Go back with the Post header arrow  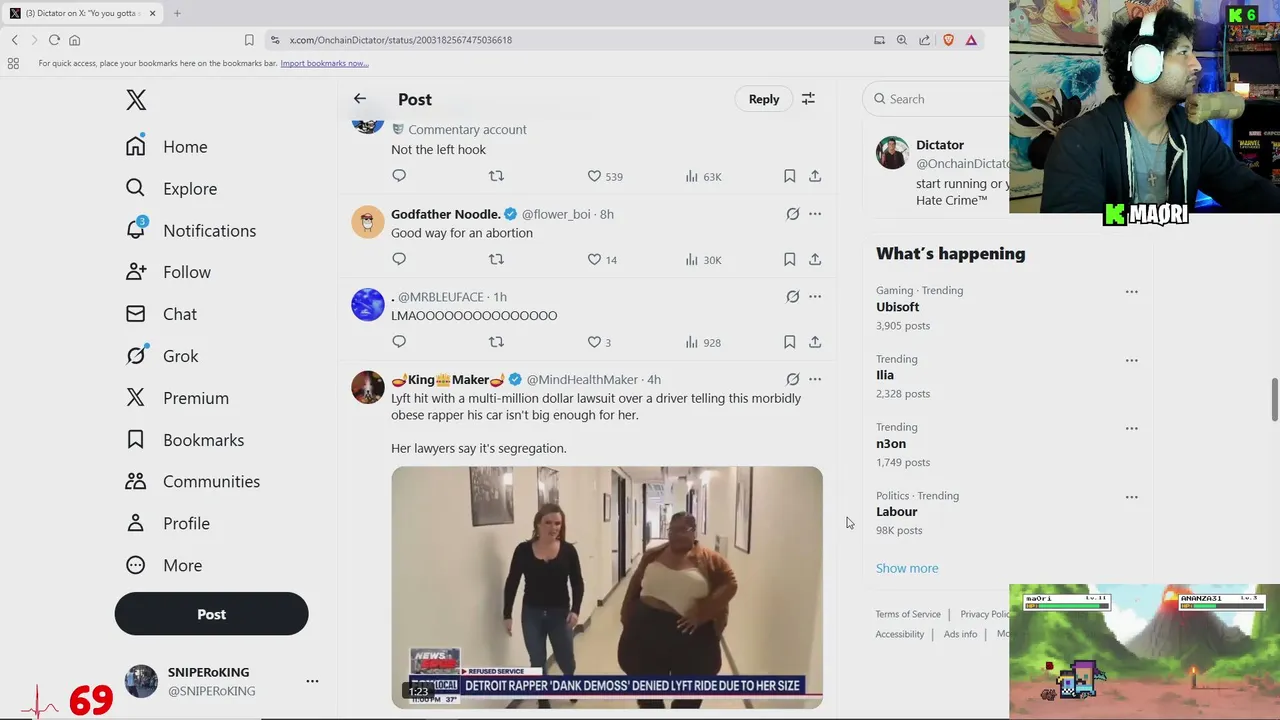pyautogui.click(x=360, y=99)
